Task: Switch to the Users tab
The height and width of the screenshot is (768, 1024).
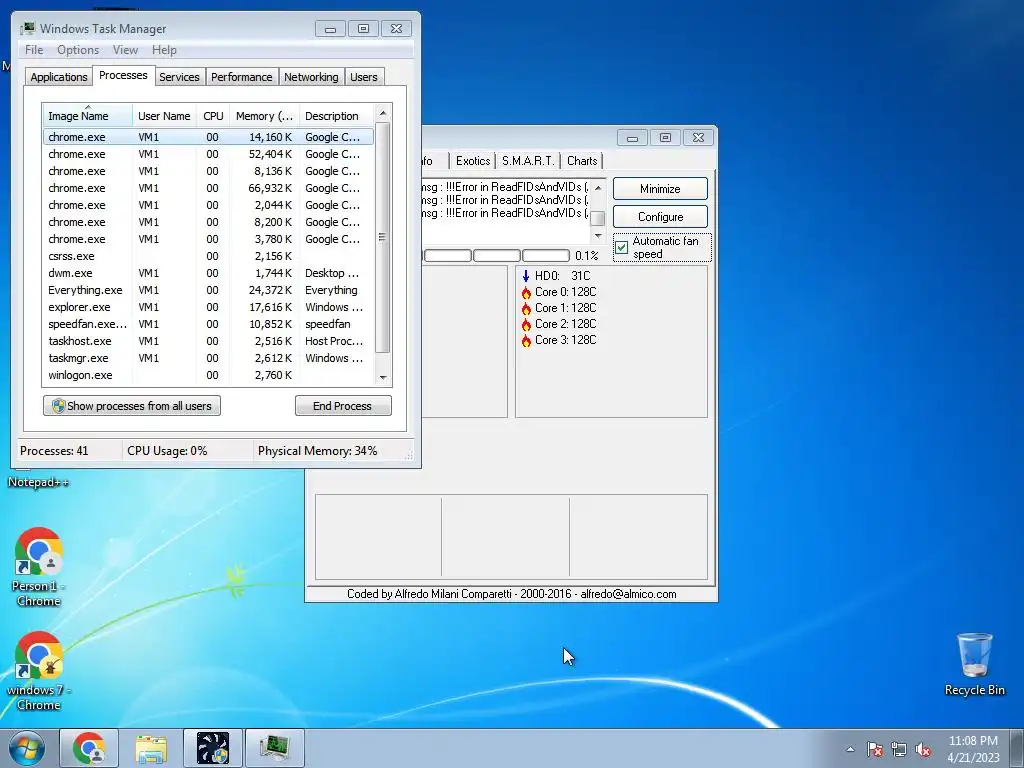Action: [363, 77]
